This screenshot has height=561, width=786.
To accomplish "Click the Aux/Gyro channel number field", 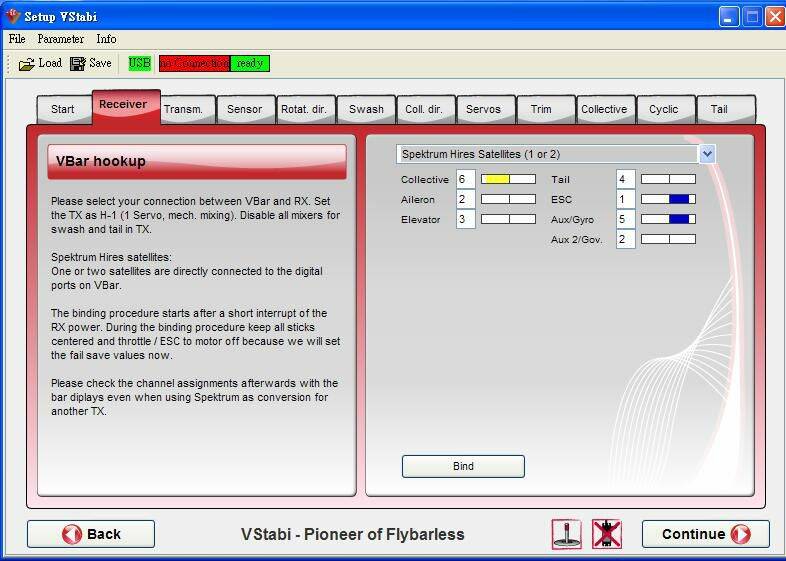I will pos(626,219).
